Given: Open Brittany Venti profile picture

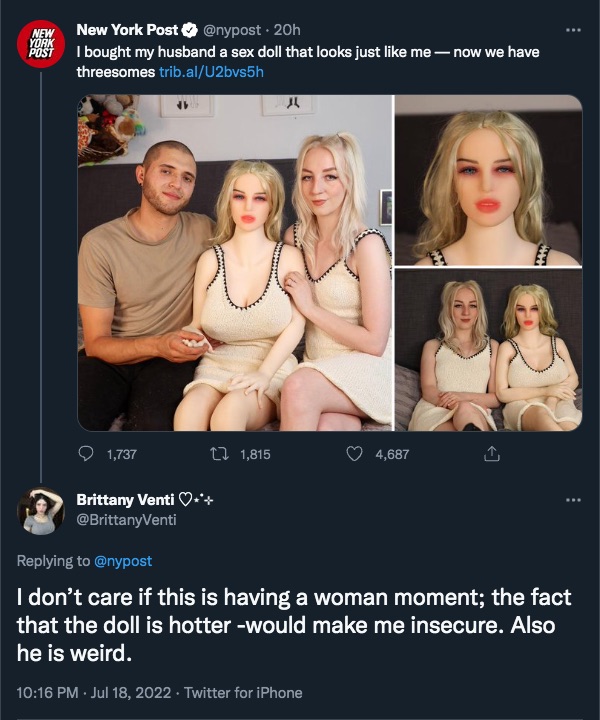Looking at the screenshot, I should 41,511.
